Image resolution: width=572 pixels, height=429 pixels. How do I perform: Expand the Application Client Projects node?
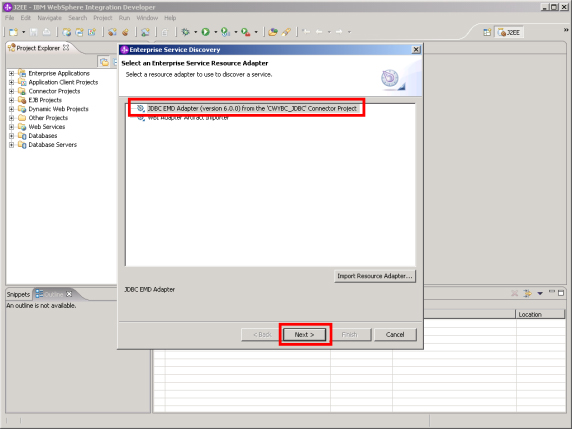point(11,82)
